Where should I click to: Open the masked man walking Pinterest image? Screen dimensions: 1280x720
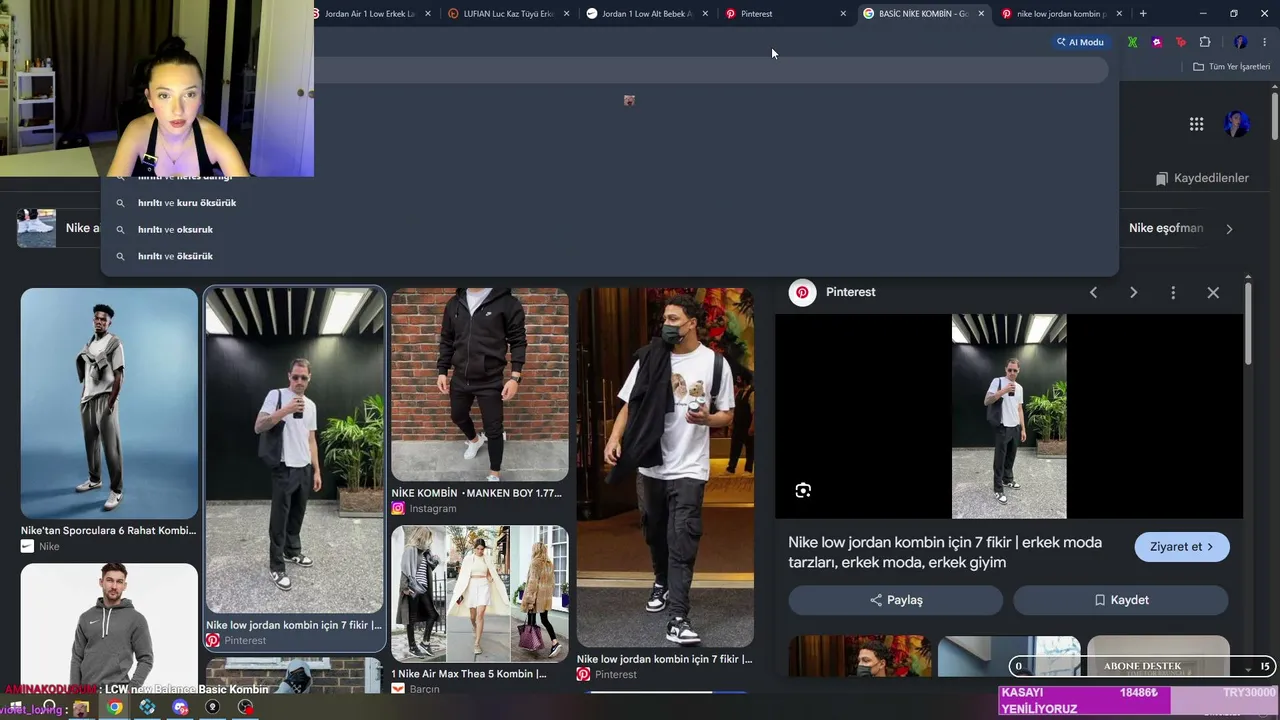(x=665, y=468)
